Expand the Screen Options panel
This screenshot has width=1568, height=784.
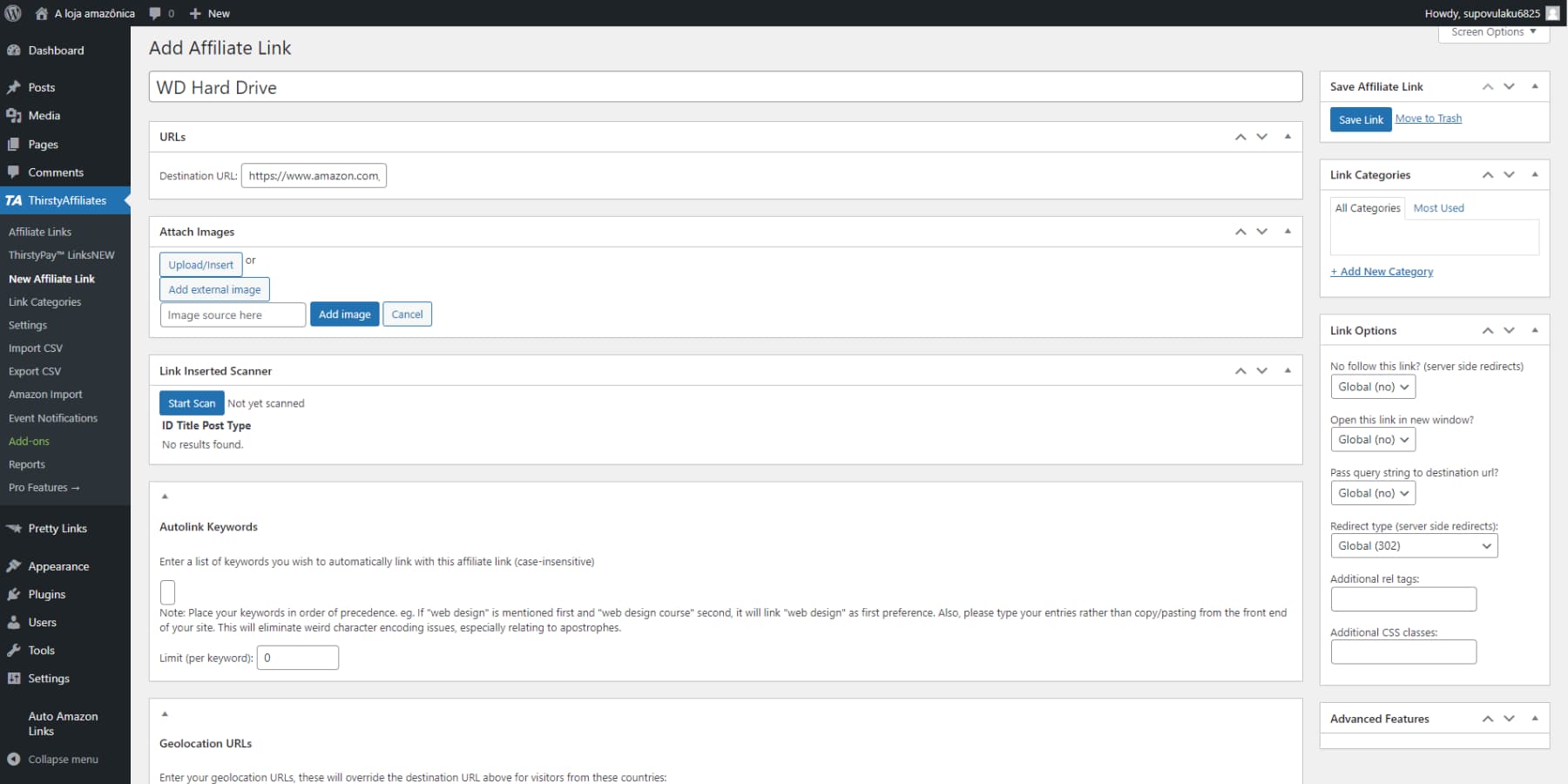pos(1492,32)
